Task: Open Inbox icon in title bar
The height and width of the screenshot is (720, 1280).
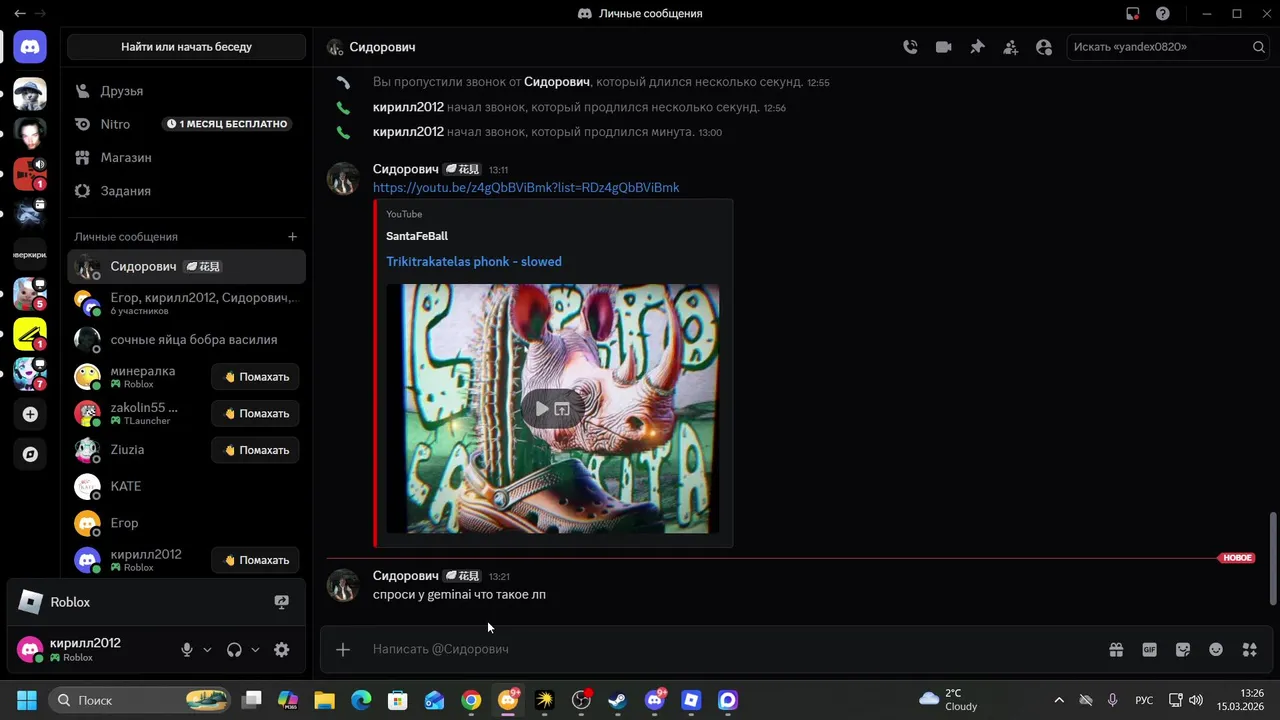Action: tap(1132, 14)
